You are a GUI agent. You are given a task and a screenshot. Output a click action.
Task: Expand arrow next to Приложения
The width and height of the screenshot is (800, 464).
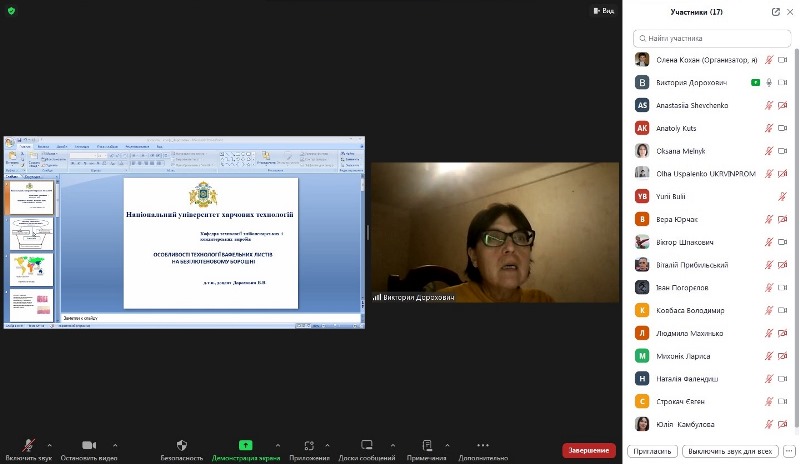(x=327, y=445)
